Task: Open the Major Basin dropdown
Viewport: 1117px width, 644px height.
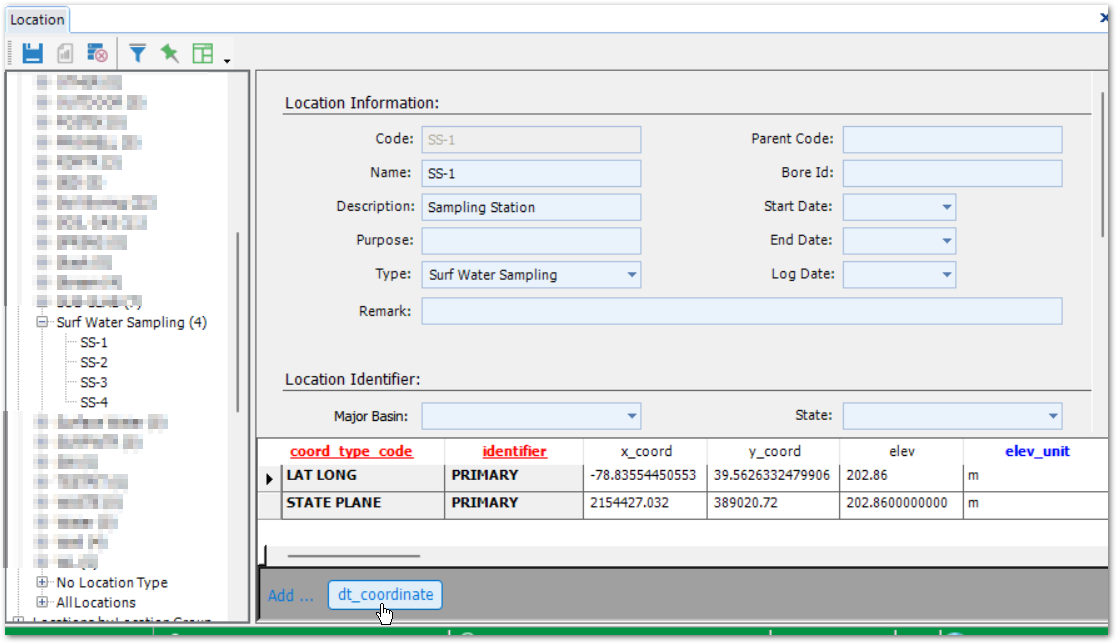Action: [631, 416]
